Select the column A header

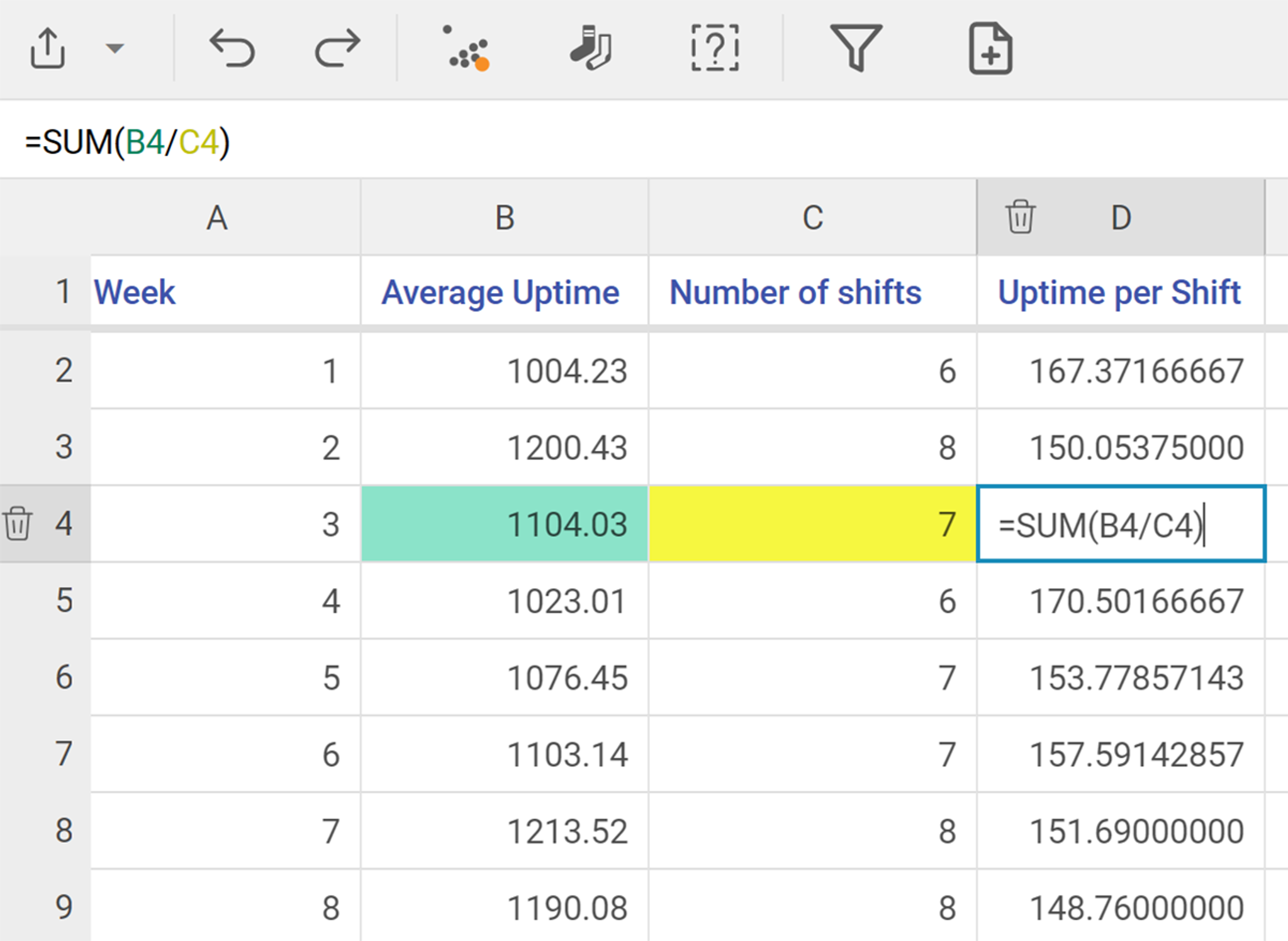point(217,218)
